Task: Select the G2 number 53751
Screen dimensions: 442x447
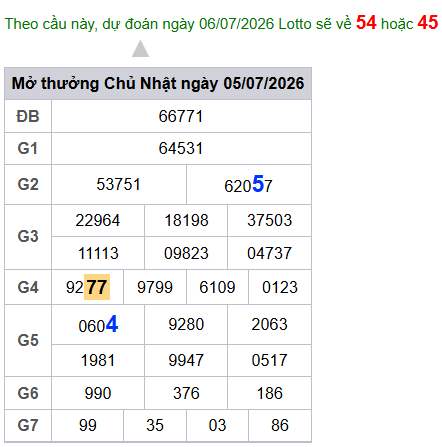Action: tap(118, 184)
